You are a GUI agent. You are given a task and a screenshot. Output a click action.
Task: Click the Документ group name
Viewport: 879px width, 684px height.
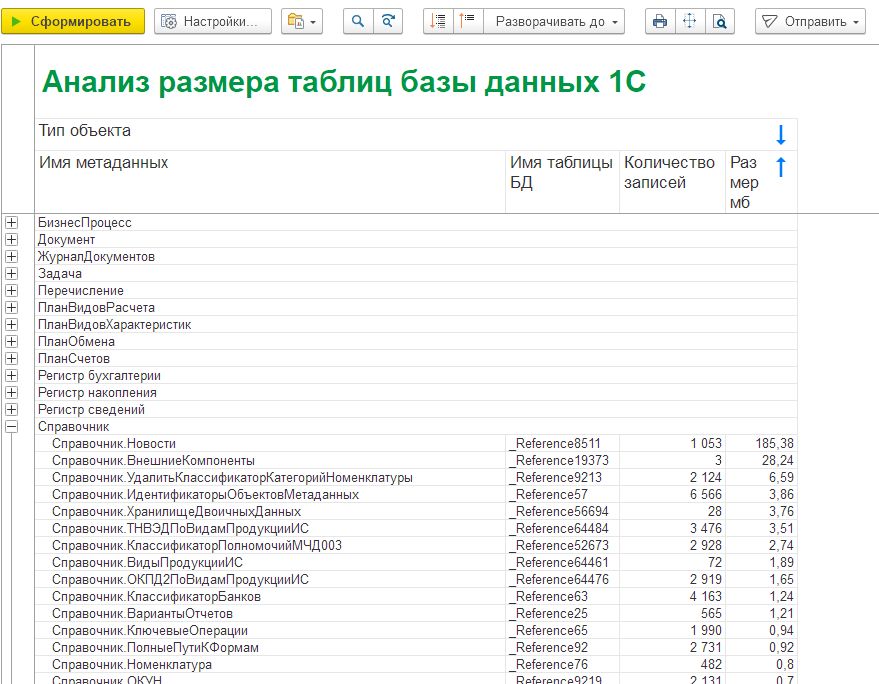[66, 239]
